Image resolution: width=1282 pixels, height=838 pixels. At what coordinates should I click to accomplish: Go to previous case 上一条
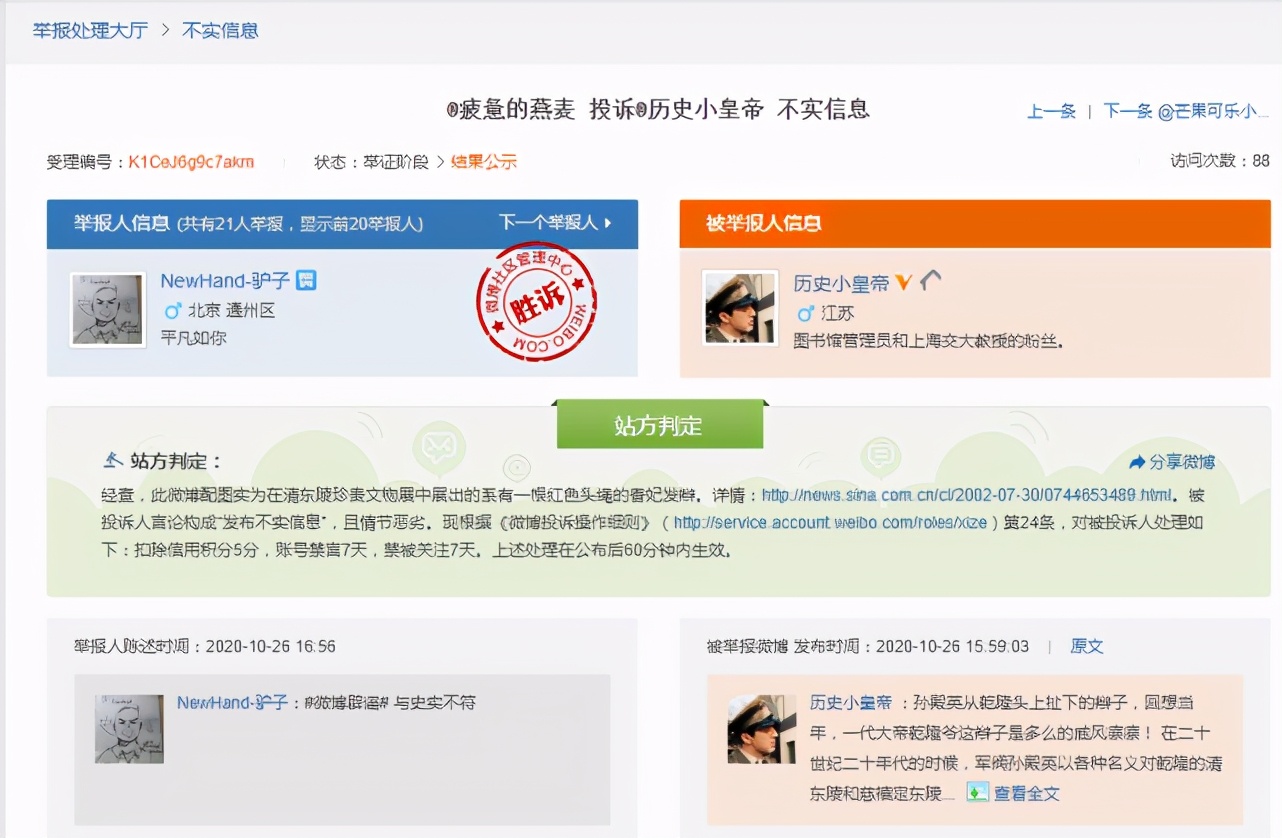coord(1051,111)
